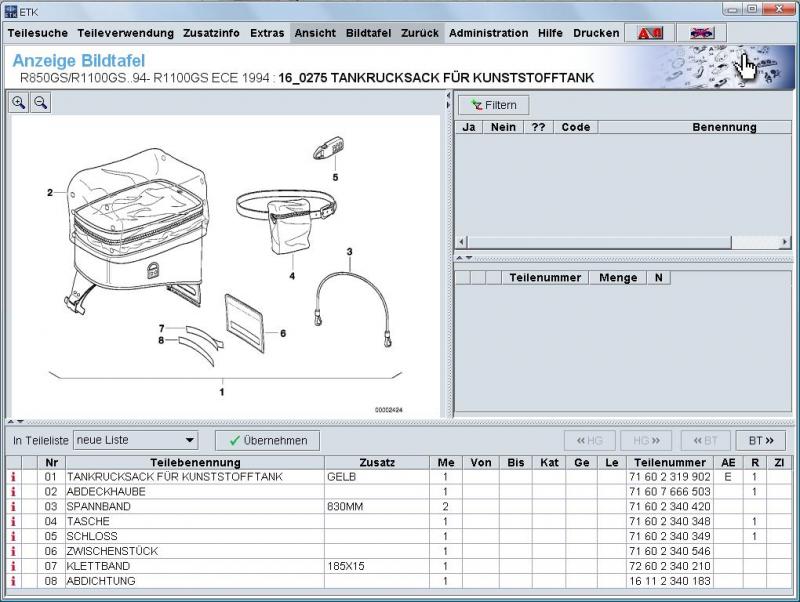
Task: Open info icon for SCHLOSS row
Action: tap(13, 536)
